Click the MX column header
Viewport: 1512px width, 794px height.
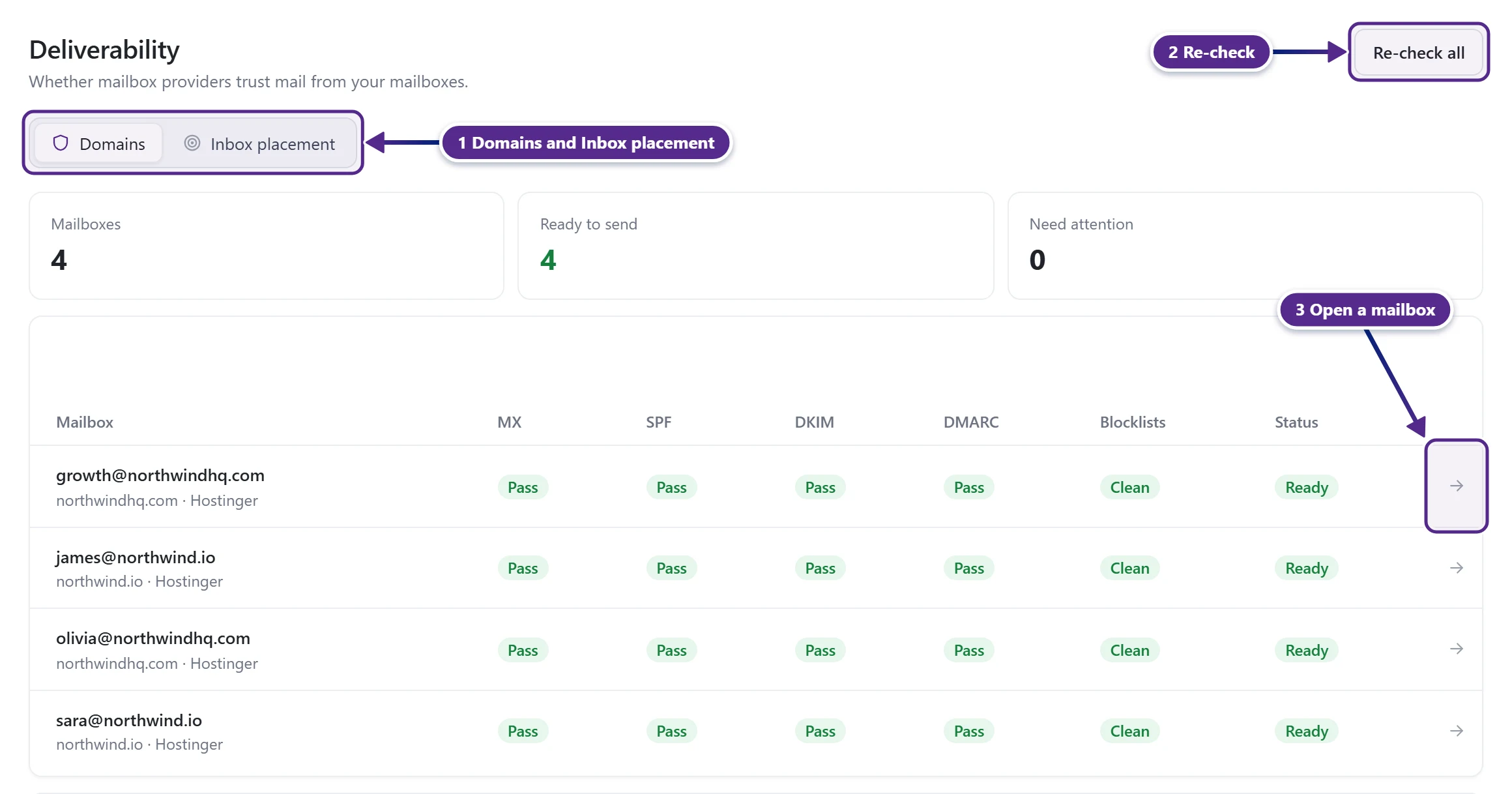509,422
